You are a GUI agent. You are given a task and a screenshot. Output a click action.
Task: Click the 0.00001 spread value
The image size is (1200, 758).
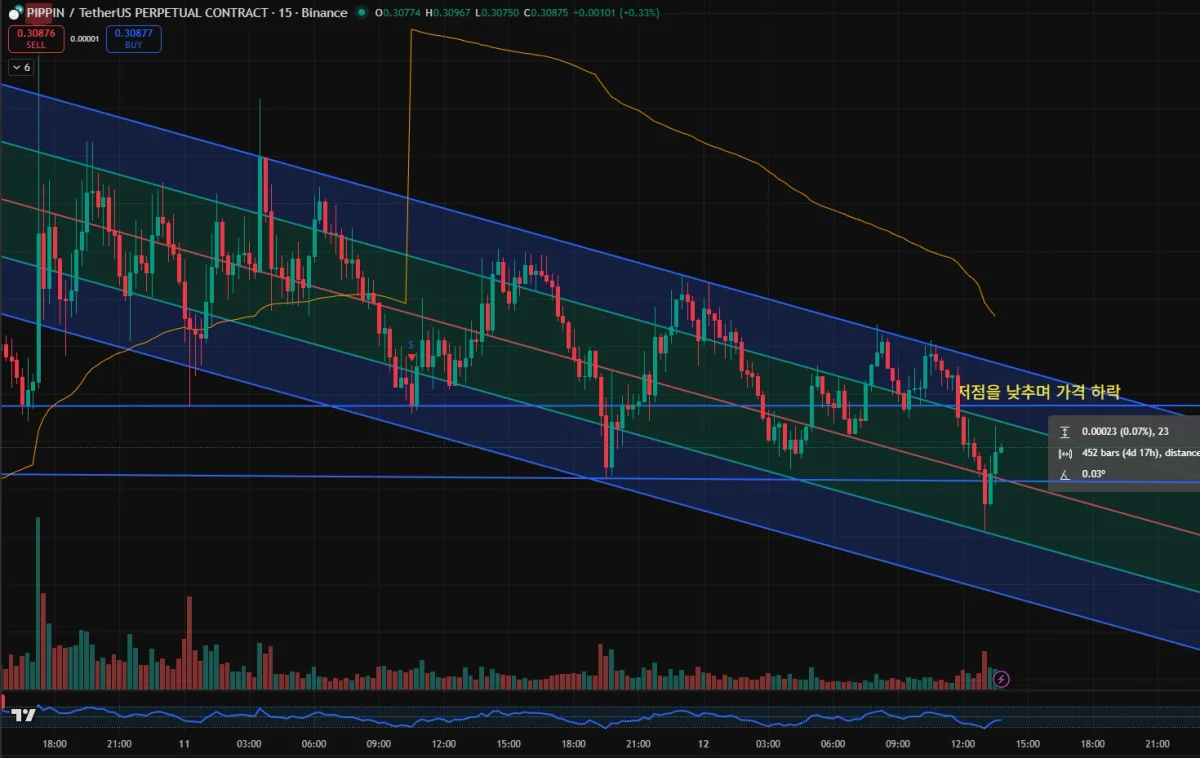point(85,39)
